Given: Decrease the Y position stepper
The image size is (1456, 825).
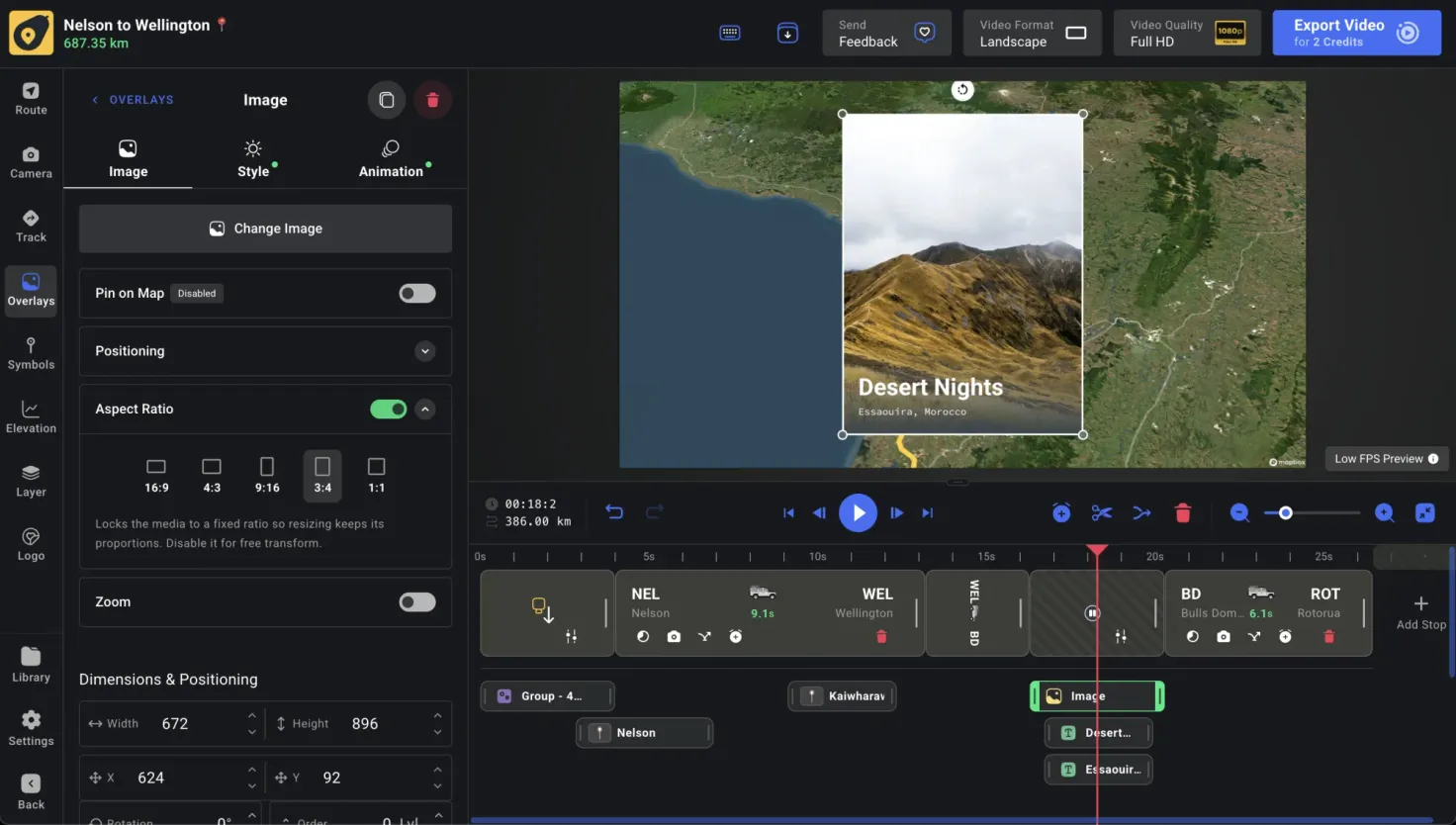Looking at the screenshot, I should click(437, 786).
